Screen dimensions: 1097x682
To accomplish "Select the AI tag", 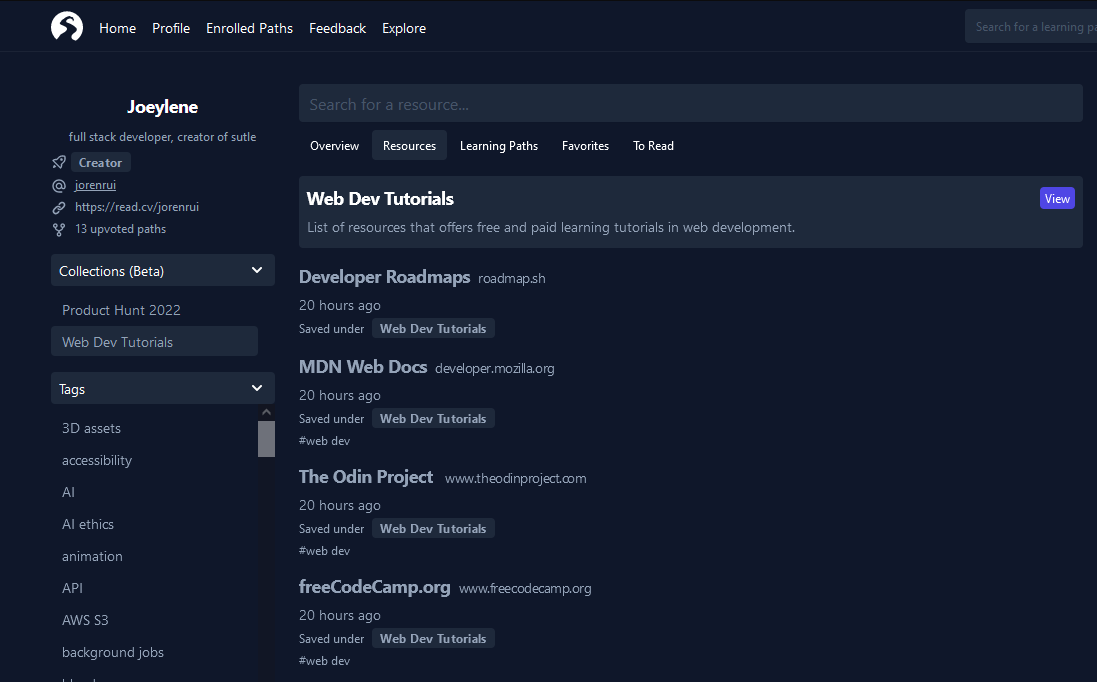I will pos(68,492).
